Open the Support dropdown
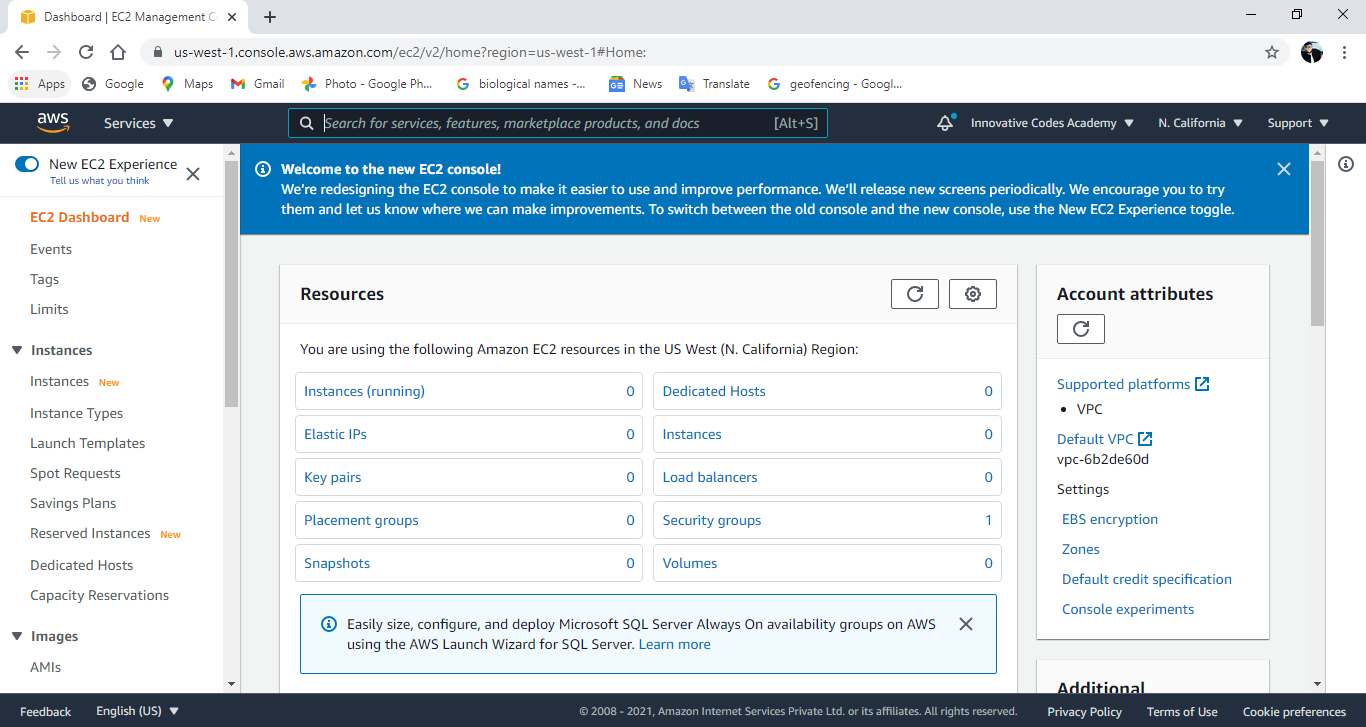This screenshot has height=727, width=1366. click(1297, 122)
